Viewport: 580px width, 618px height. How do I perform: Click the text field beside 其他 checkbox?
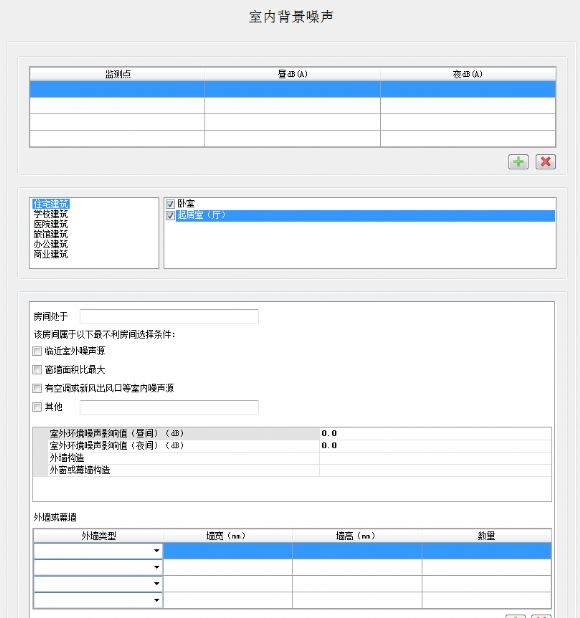point(169,407)
